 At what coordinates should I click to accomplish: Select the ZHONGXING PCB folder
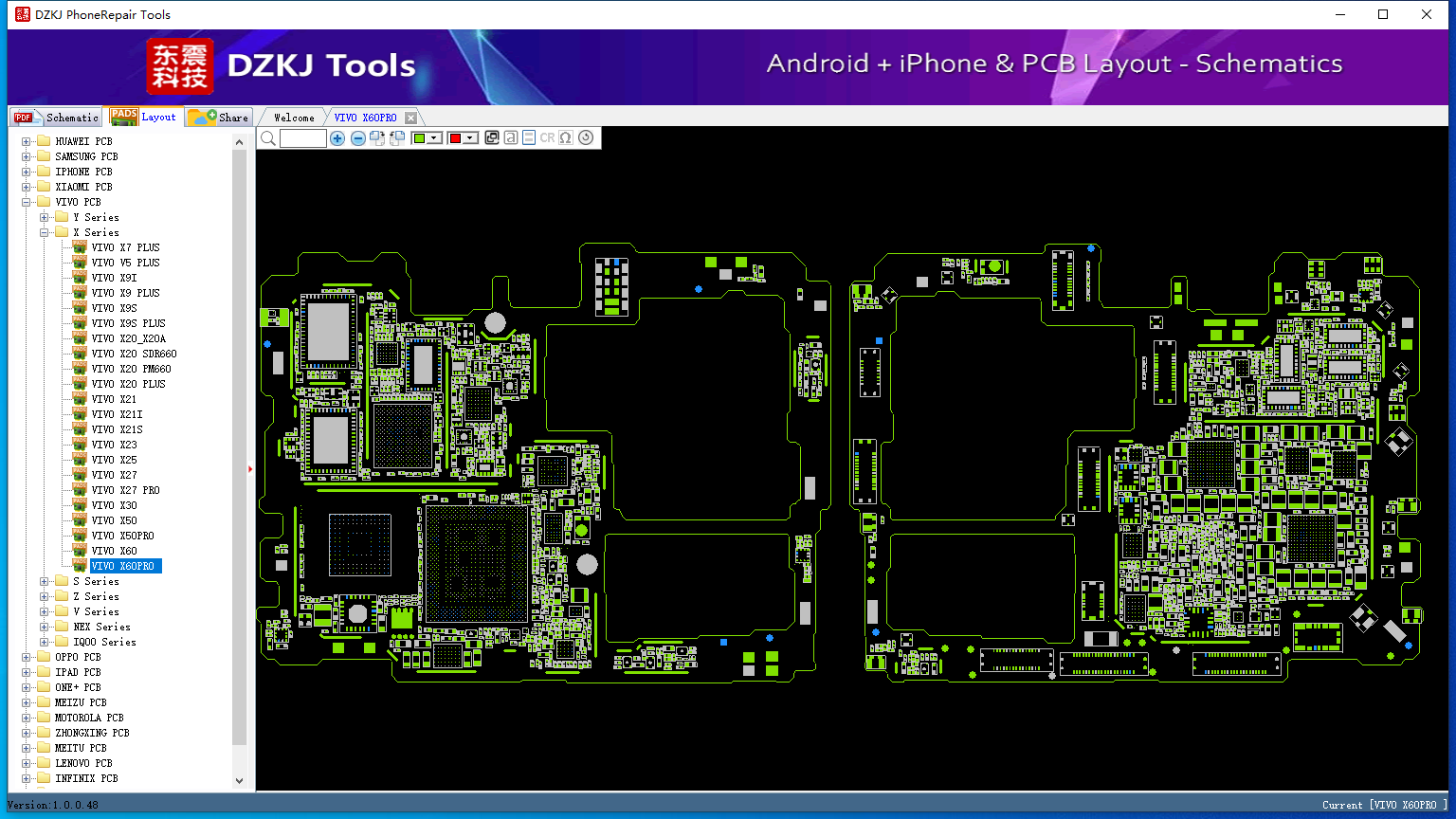click(x=92, y=733)
